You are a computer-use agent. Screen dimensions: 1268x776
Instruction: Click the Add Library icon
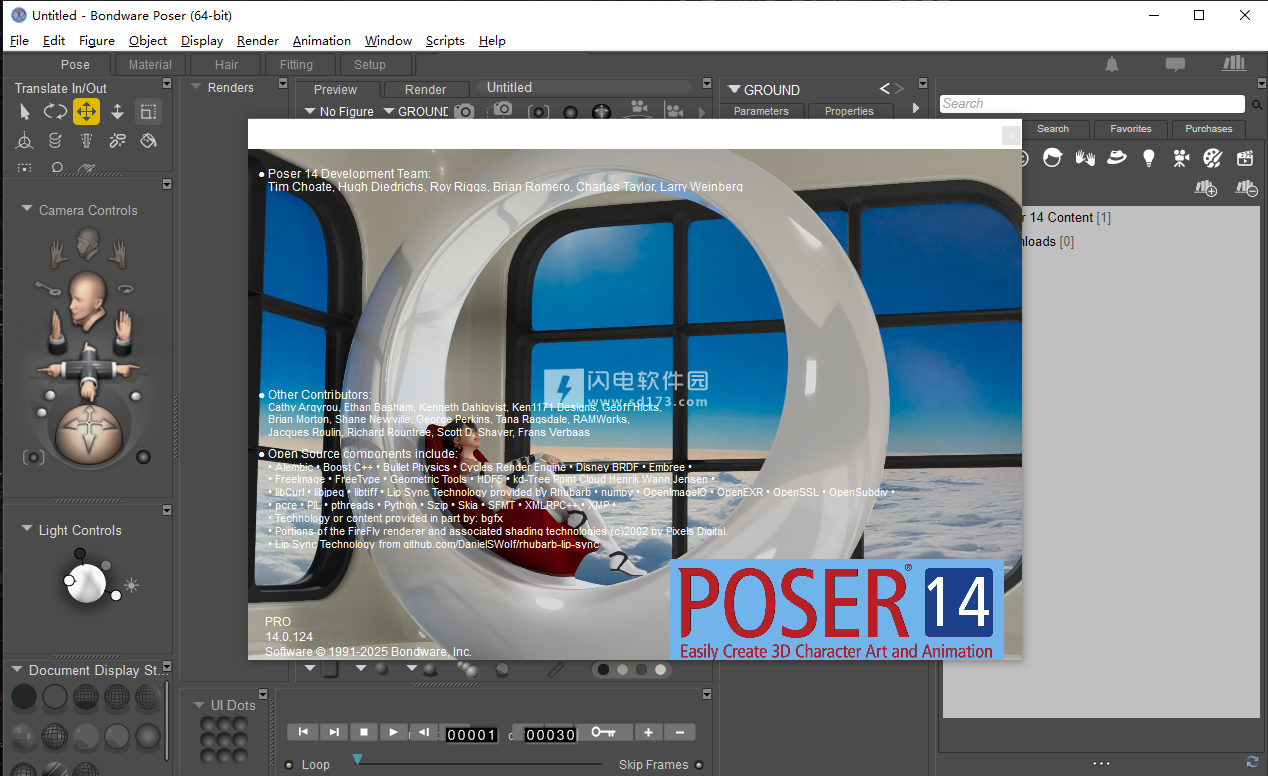pos(1205,188)
